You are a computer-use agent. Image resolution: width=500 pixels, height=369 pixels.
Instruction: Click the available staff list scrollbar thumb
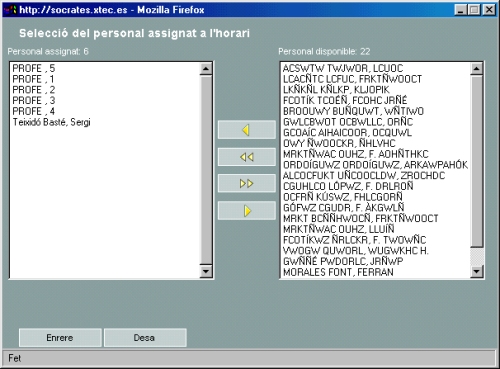pos(477,161)
